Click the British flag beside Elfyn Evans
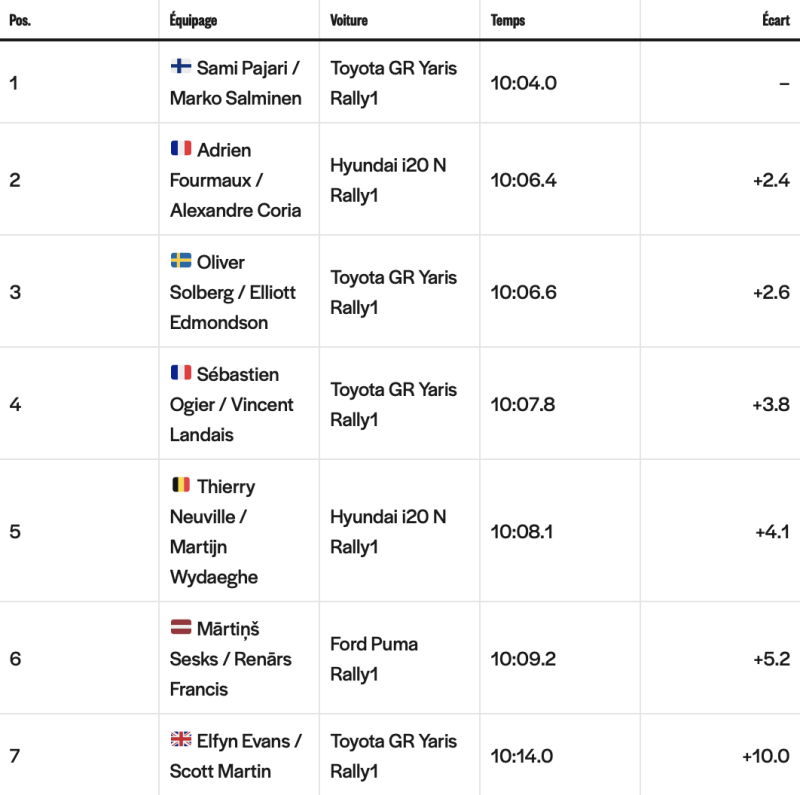The height and width of the screenshot is (795, 800). click(181, 739)
